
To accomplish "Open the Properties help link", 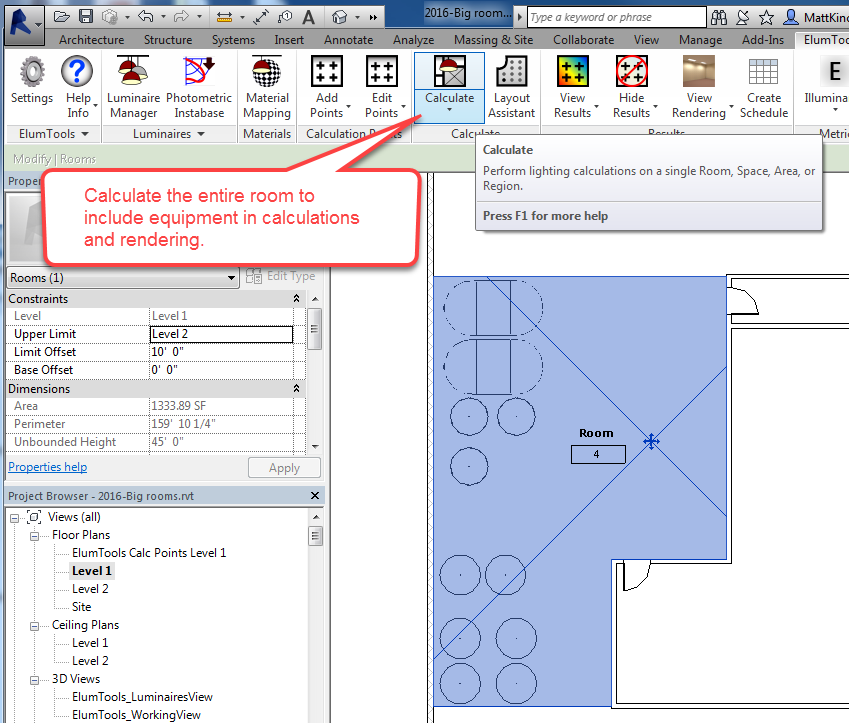I will tap(48, 467).
